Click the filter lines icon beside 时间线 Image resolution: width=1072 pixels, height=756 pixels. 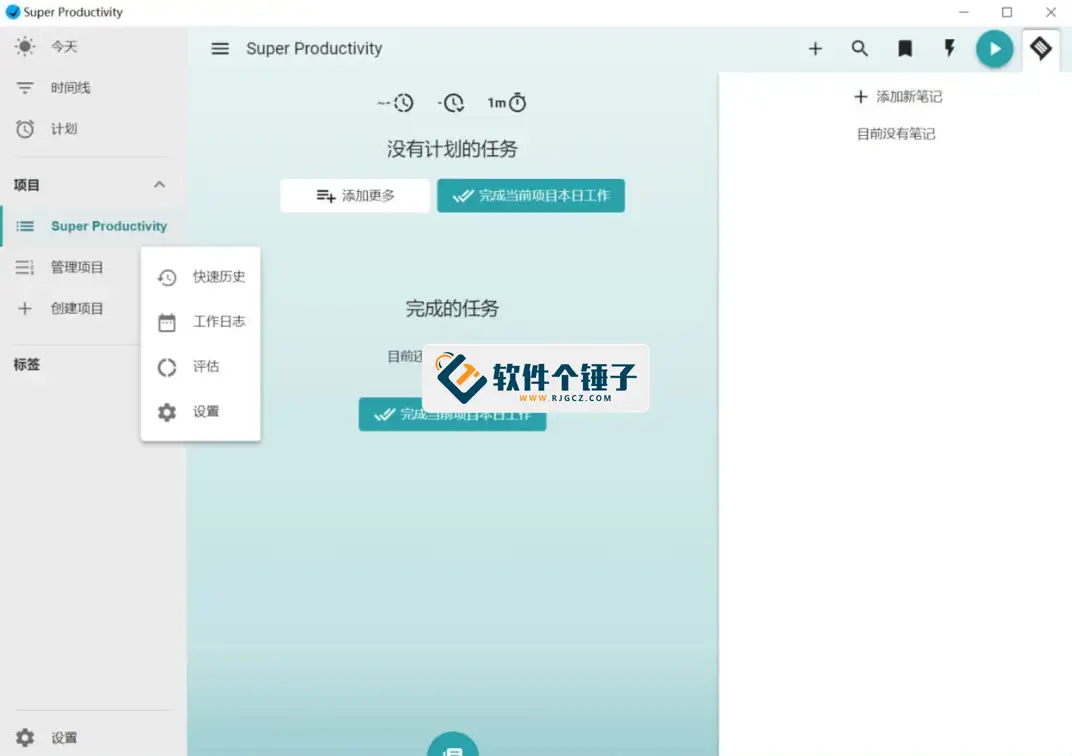[x=25, y=87]
